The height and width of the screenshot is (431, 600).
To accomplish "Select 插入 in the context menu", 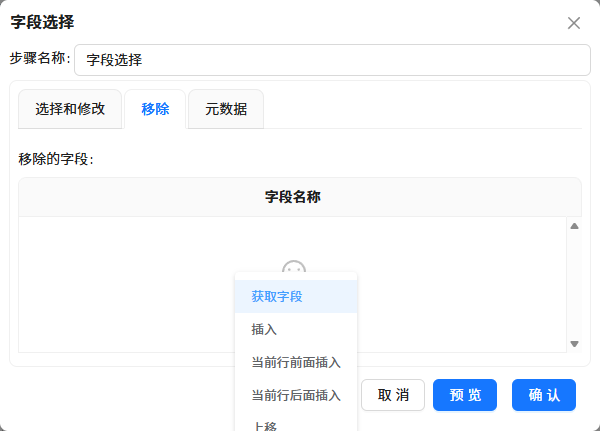I will [x=296, y=329].
